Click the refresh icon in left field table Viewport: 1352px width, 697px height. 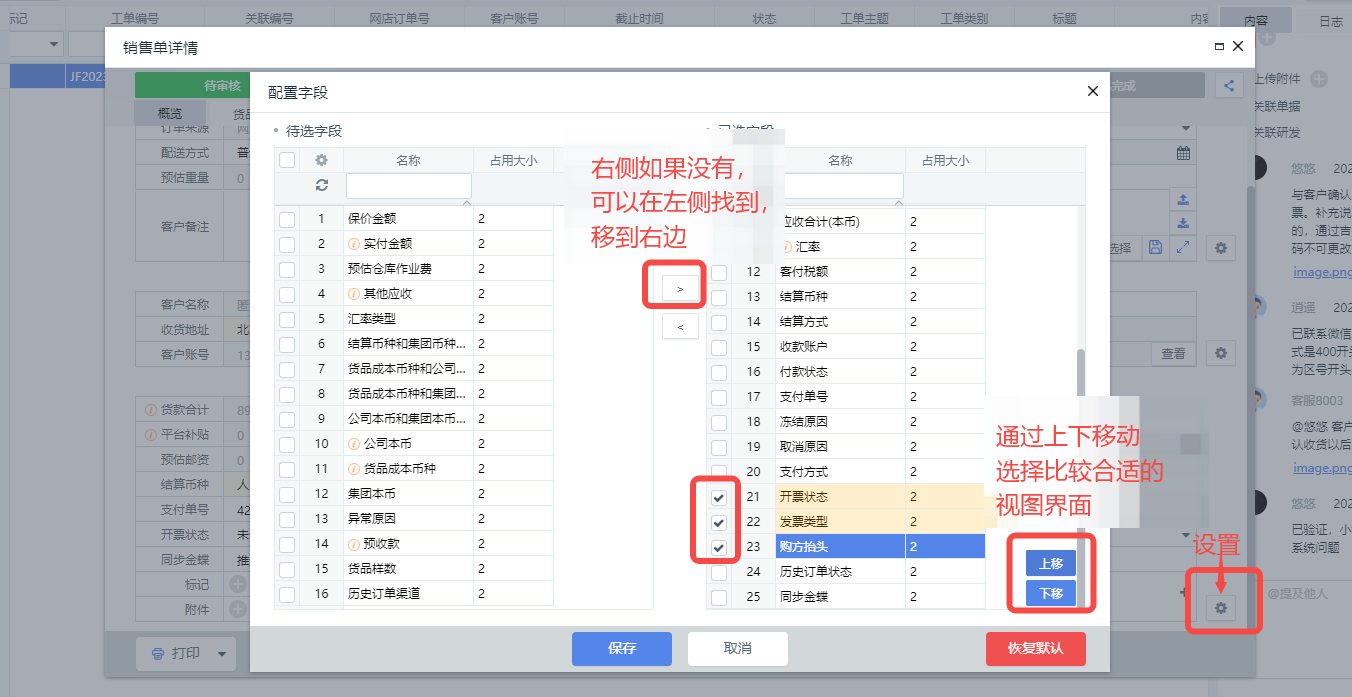321,185
